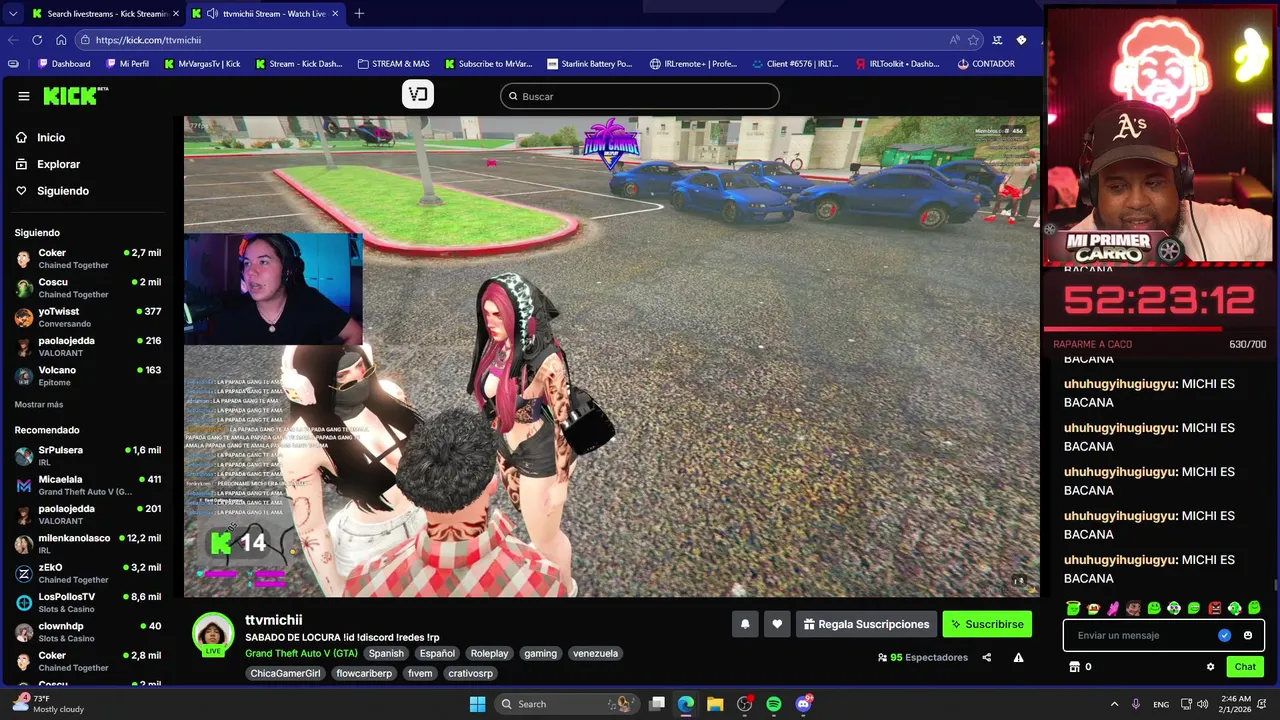Open the Kick sidebar hamburger menu
This screenshot has width=1280, height=720.
tap(24, 96)
